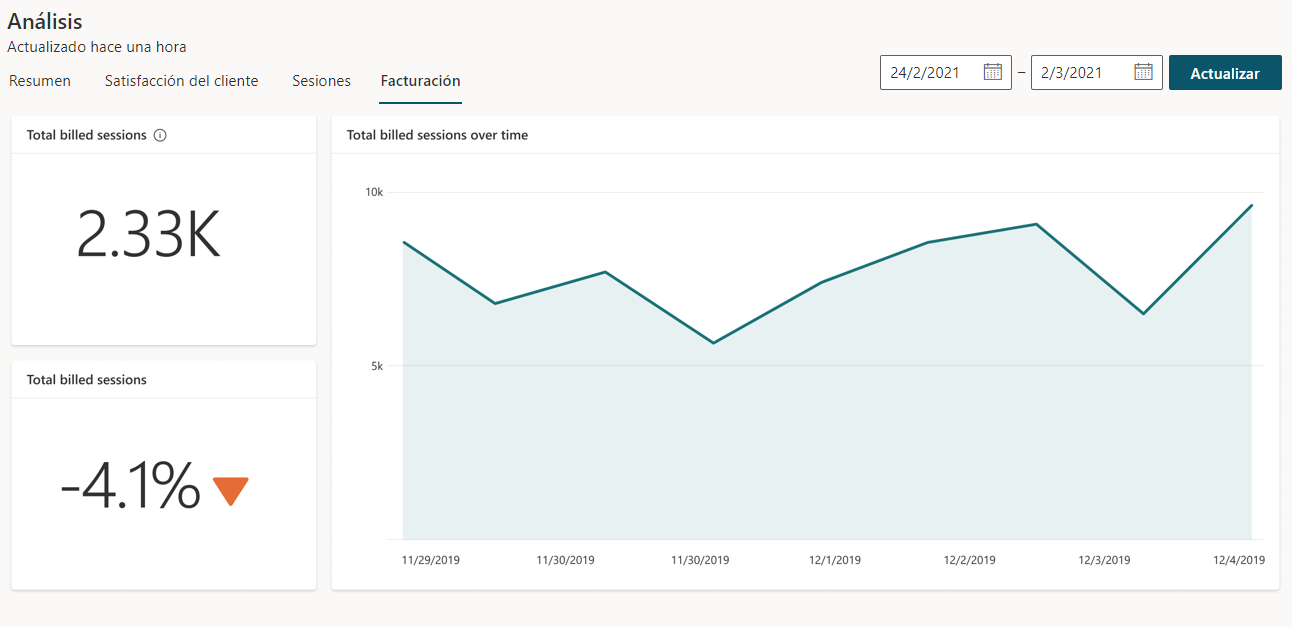Image resolution: width=1292 pixels, height=627 pixels.
Task: Click the 12/3/2019 axis date label
Action: point(1104,560)
